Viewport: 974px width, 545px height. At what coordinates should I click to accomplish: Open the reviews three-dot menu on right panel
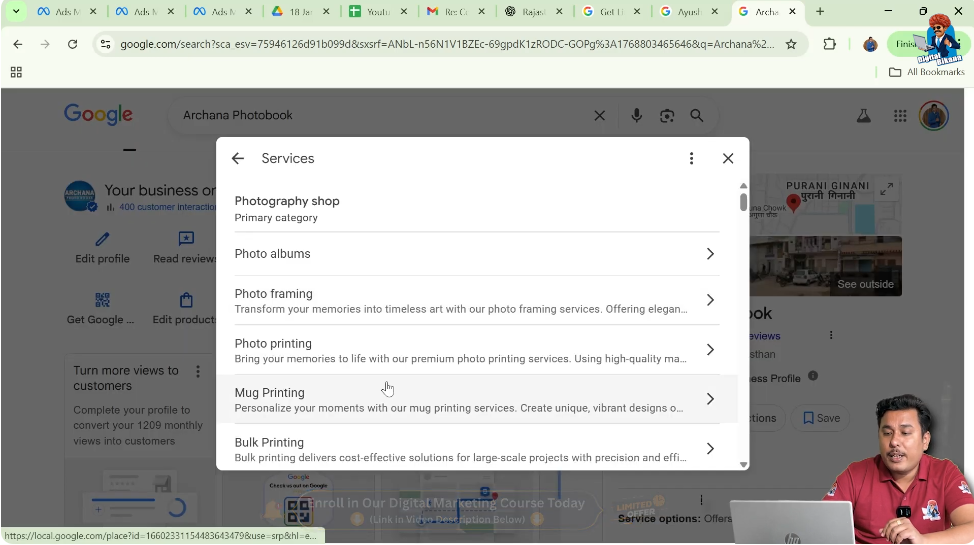click(x=831, y=336)
